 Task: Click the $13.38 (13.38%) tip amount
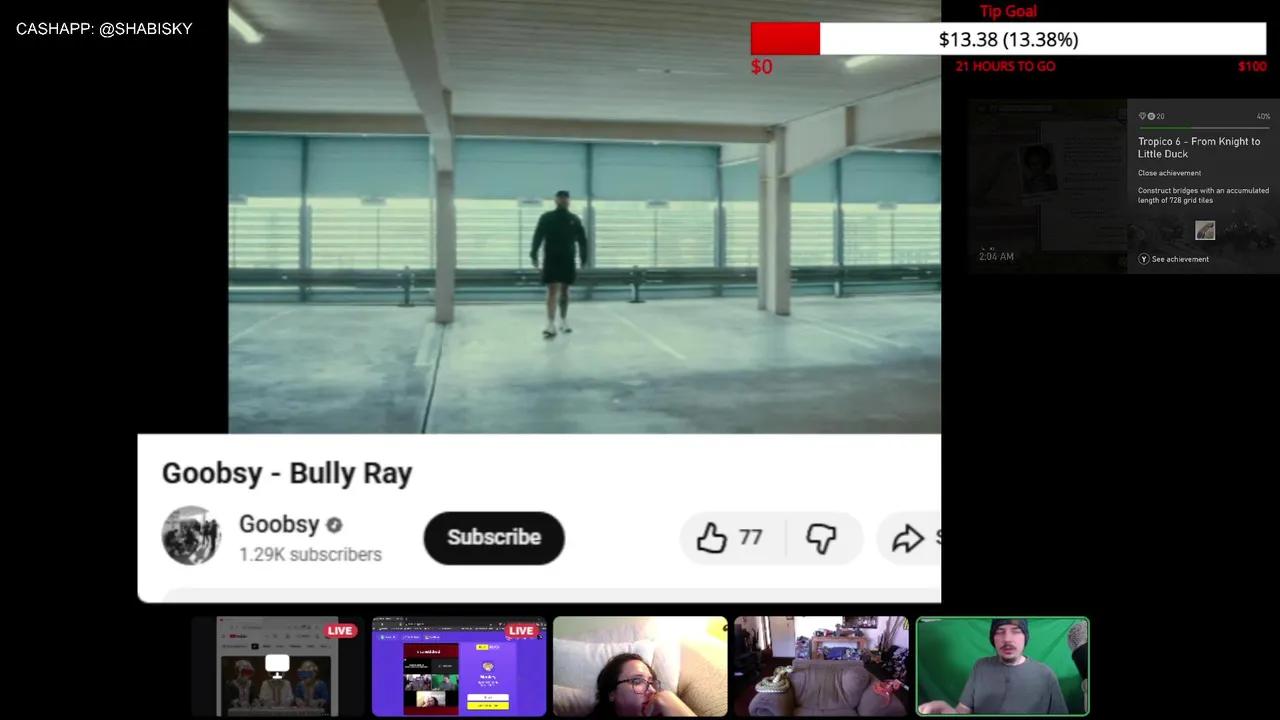pos(1008,39)
